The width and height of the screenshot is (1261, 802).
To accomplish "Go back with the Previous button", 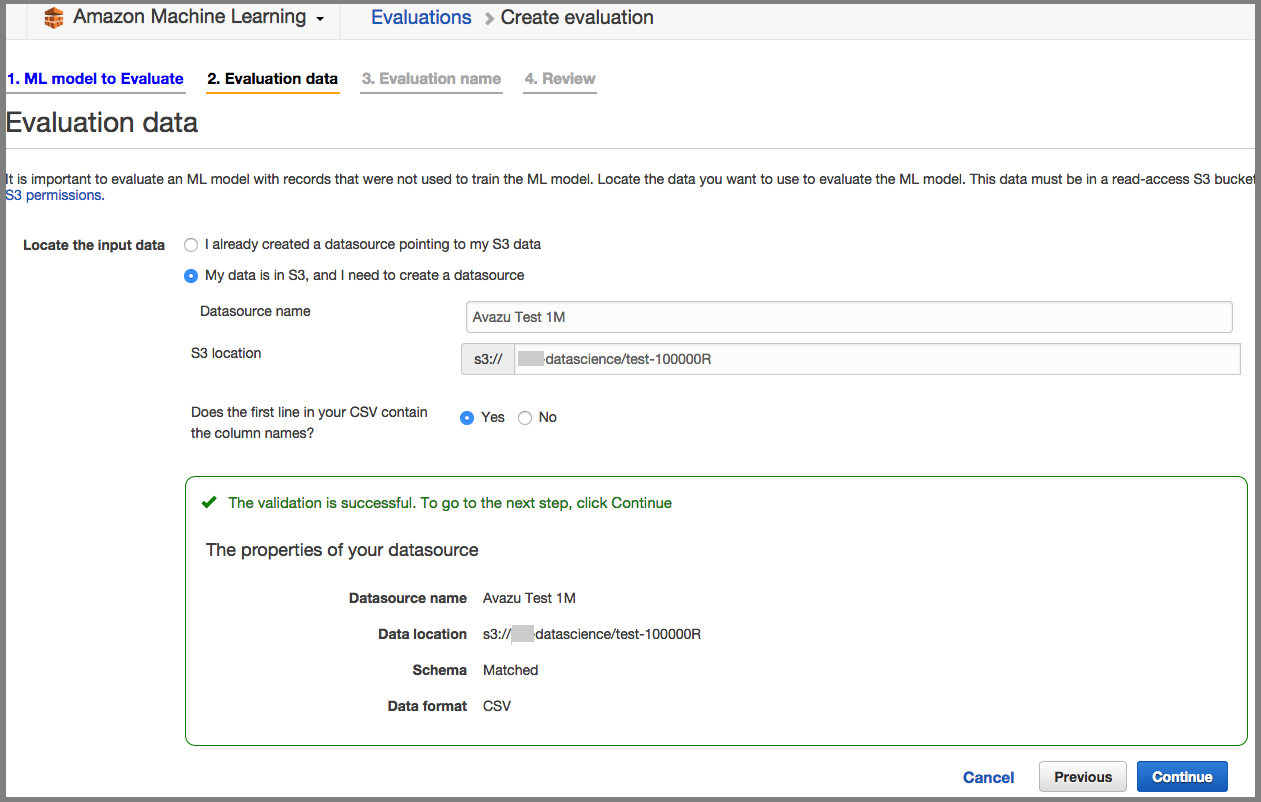I will [1083, 777].
